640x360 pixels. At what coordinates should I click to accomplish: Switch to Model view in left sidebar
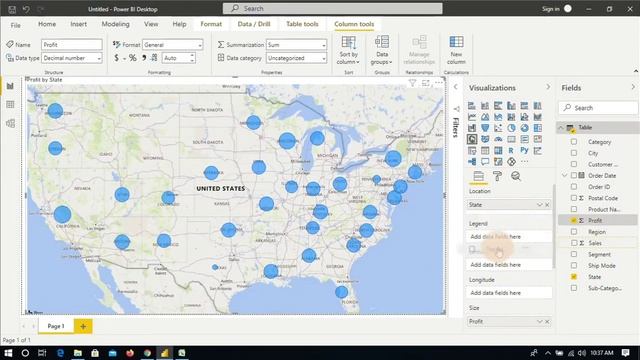[10, 123]
